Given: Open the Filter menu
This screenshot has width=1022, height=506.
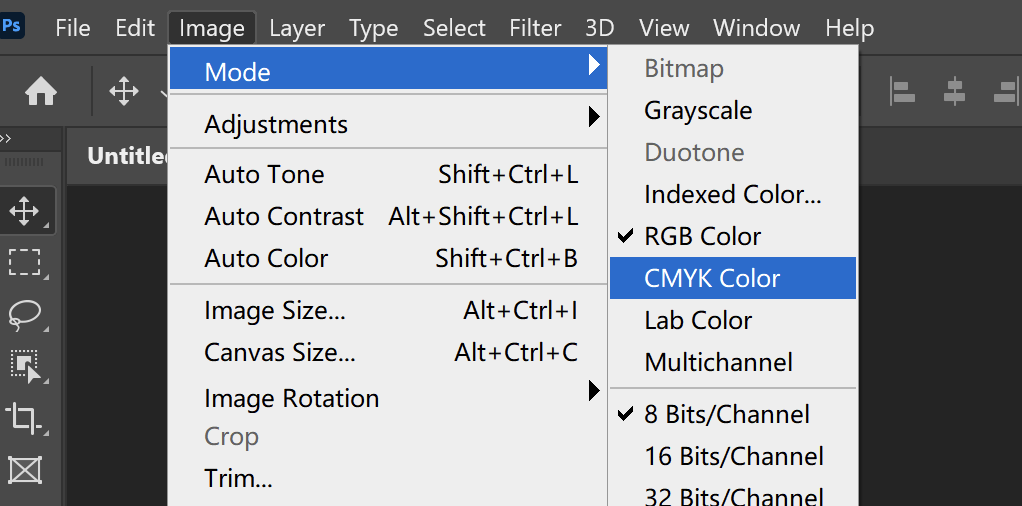Looking at the screenshot, I should [x=535, y=28].
